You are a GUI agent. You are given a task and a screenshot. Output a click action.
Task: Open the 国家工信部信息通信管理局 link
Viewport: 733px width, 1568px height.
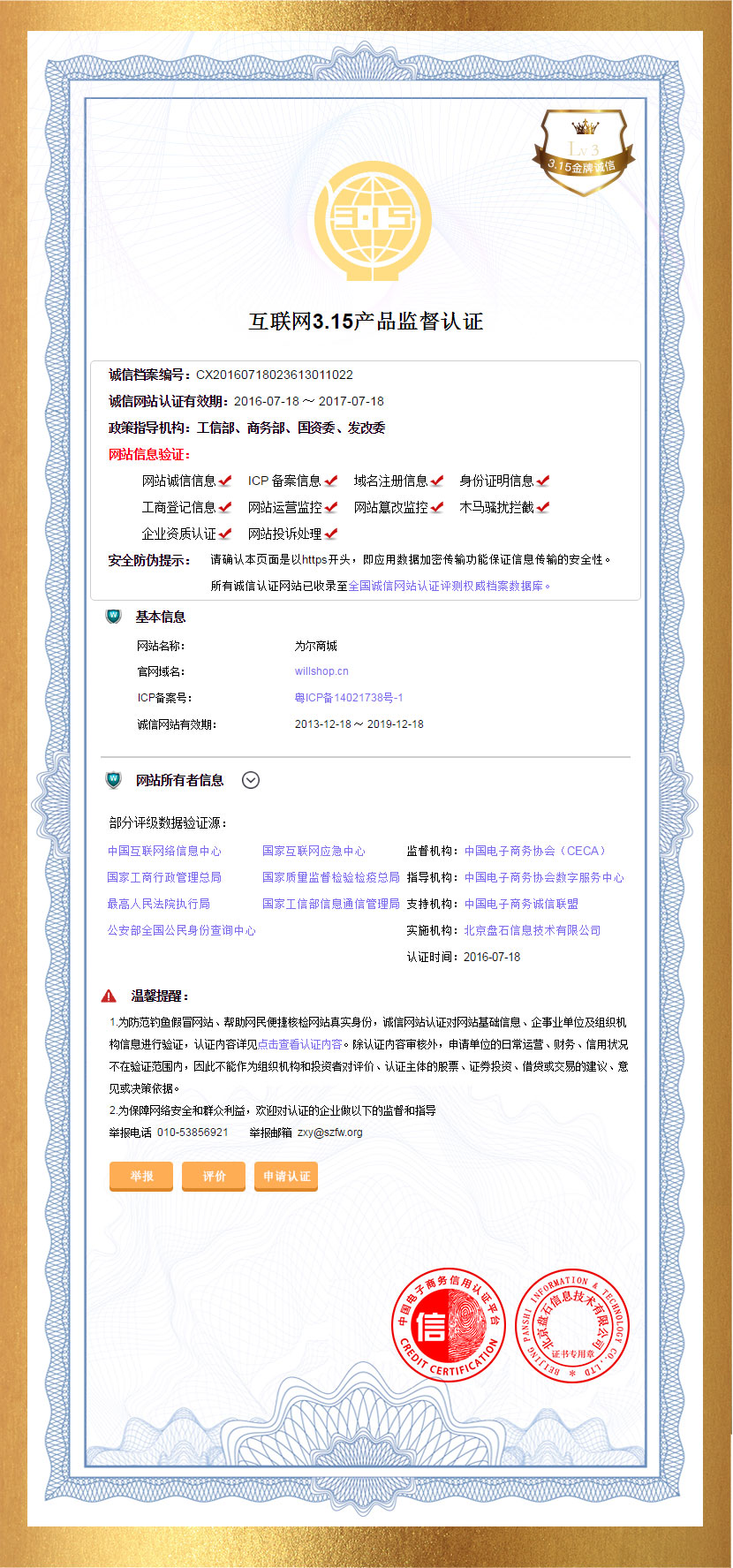click(331, 904)
